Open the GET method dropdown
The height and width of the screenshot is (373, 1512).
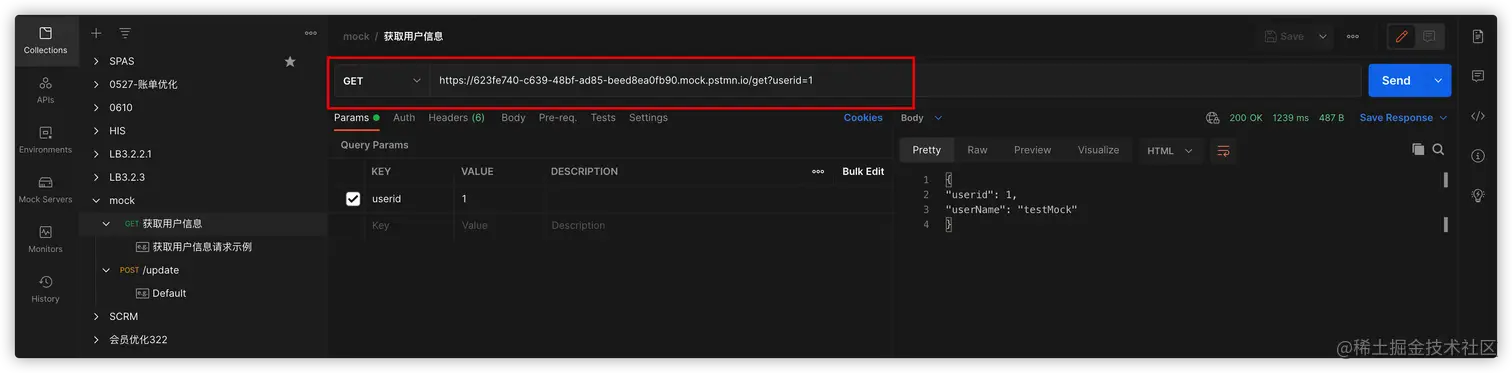[382, 80]
